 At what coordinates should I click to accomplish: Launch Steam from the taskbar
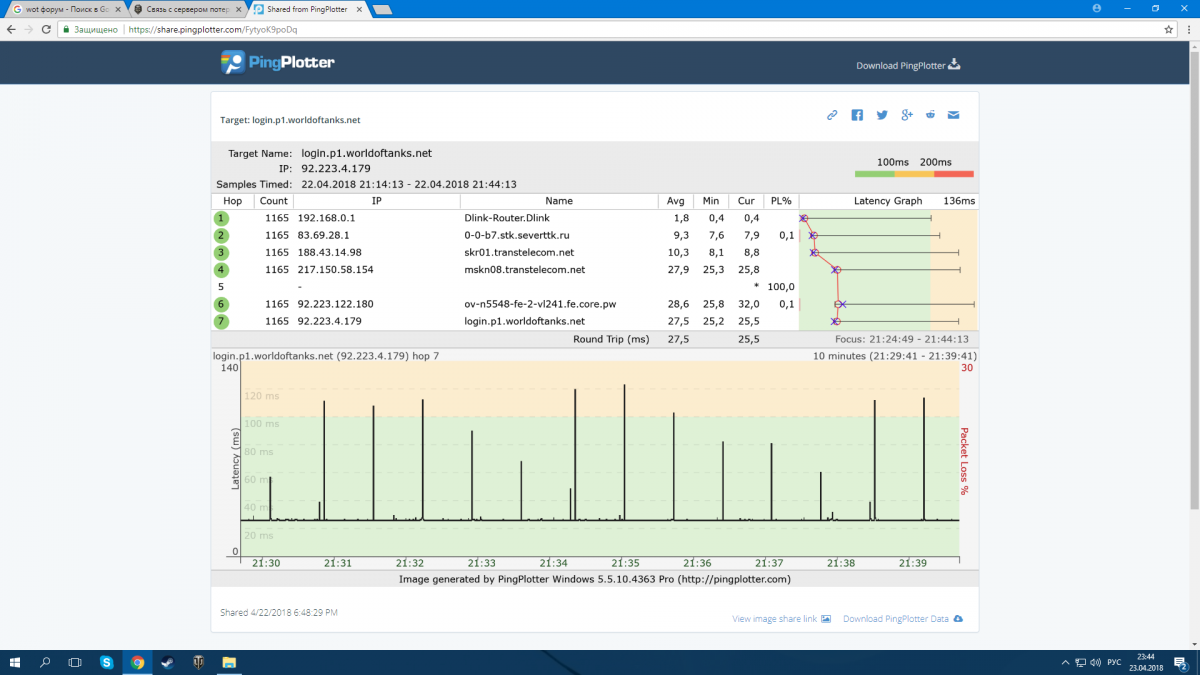[x=167, y=662]
